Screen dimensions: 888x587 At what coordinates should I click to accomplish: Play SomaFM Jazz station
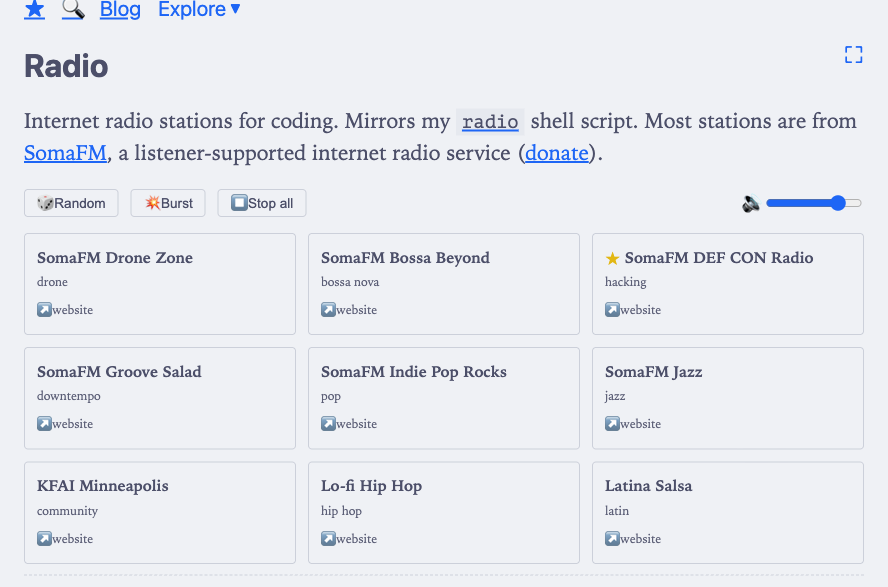(x=728, y=399)
